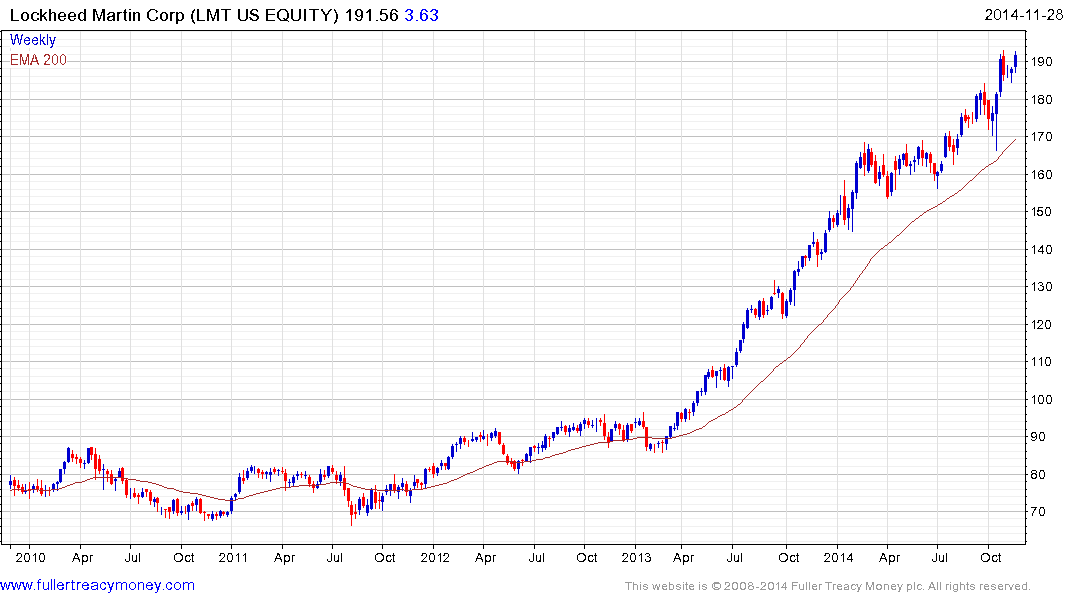Click the 70 price axis label
The image size is (1075, 600).
[1038, 512]
